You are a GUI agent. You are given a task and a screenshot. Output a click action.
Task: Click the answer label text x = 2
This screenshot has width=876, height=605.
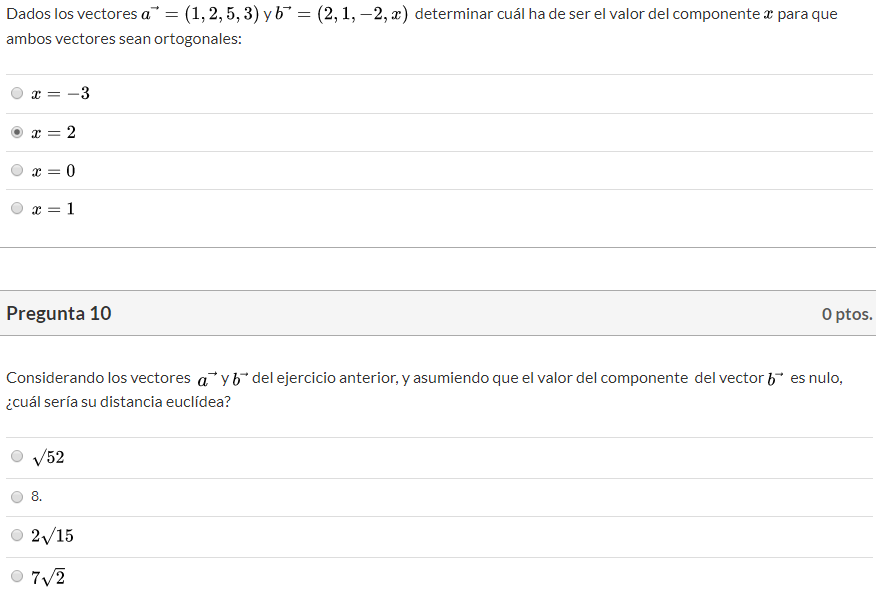click(x=54, y=132)
